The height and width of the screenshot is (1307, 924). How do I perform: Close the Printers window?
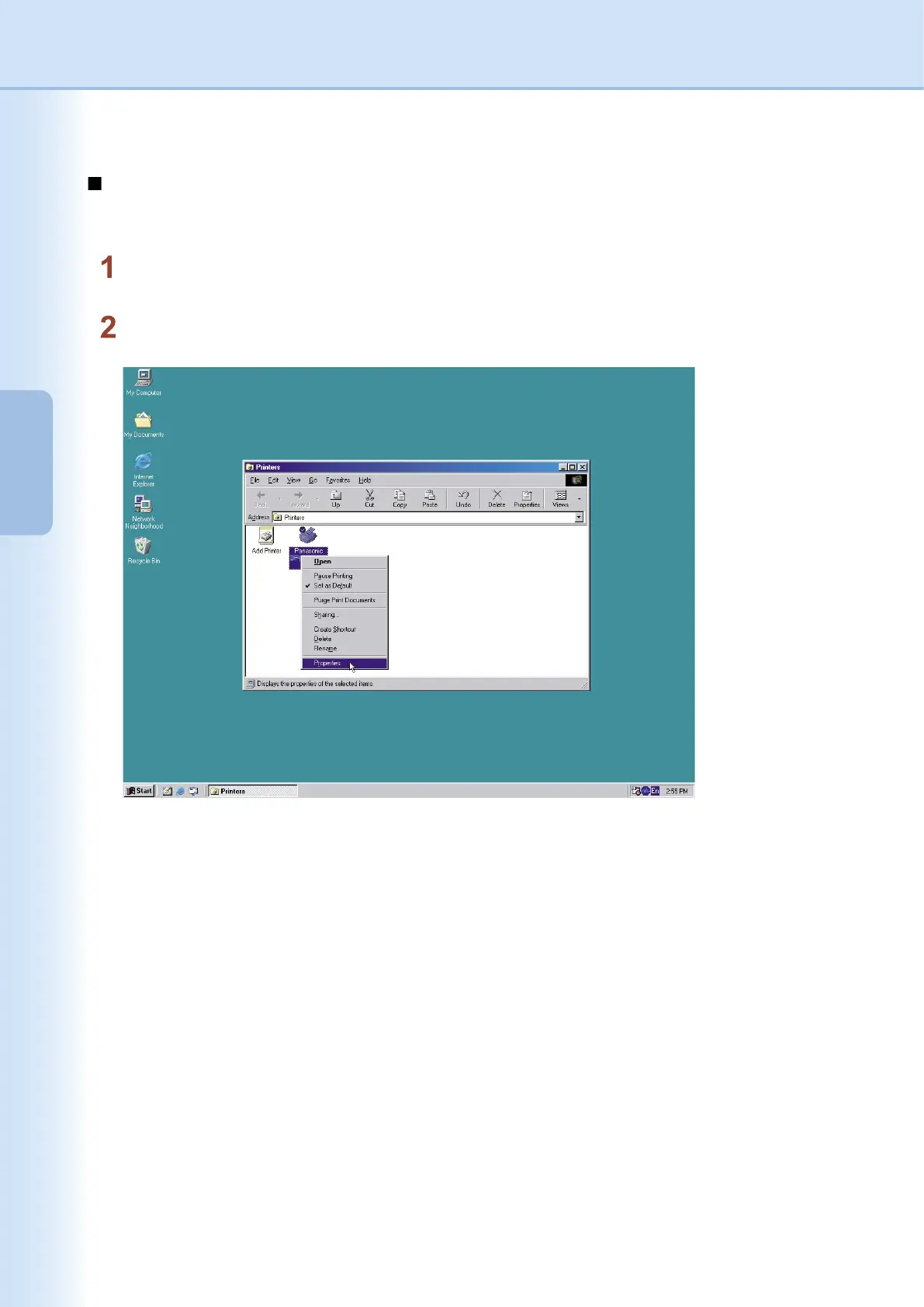(583, 467)
